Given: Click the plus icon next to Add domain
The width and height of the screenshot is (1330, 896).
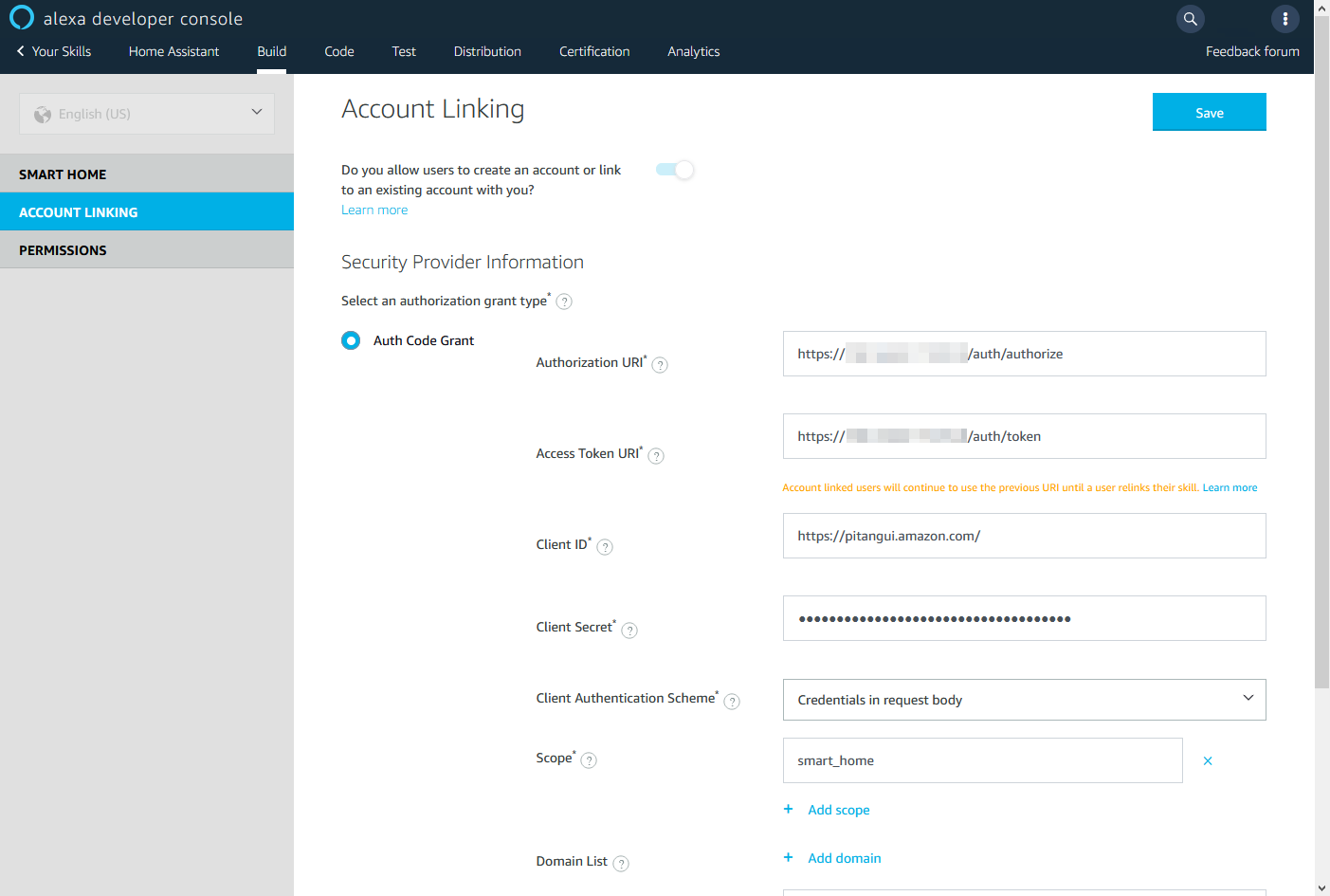Looking at the screenshot, I should point(788,857).
